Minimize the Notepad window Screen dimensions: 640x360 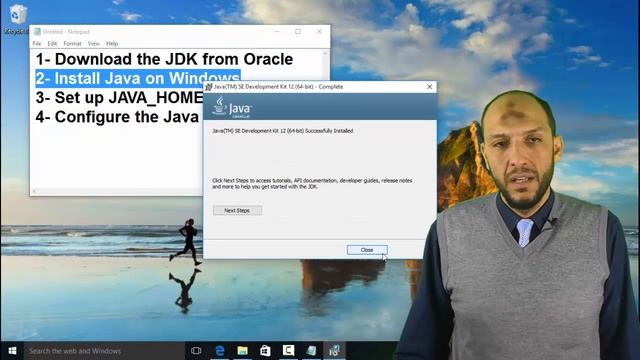277,31
